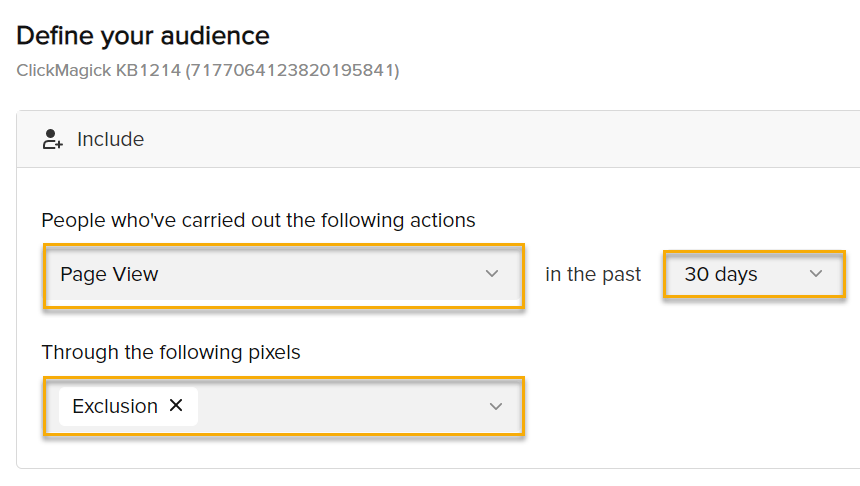Click the 'Through the following pixels' label

pos(170,352)
